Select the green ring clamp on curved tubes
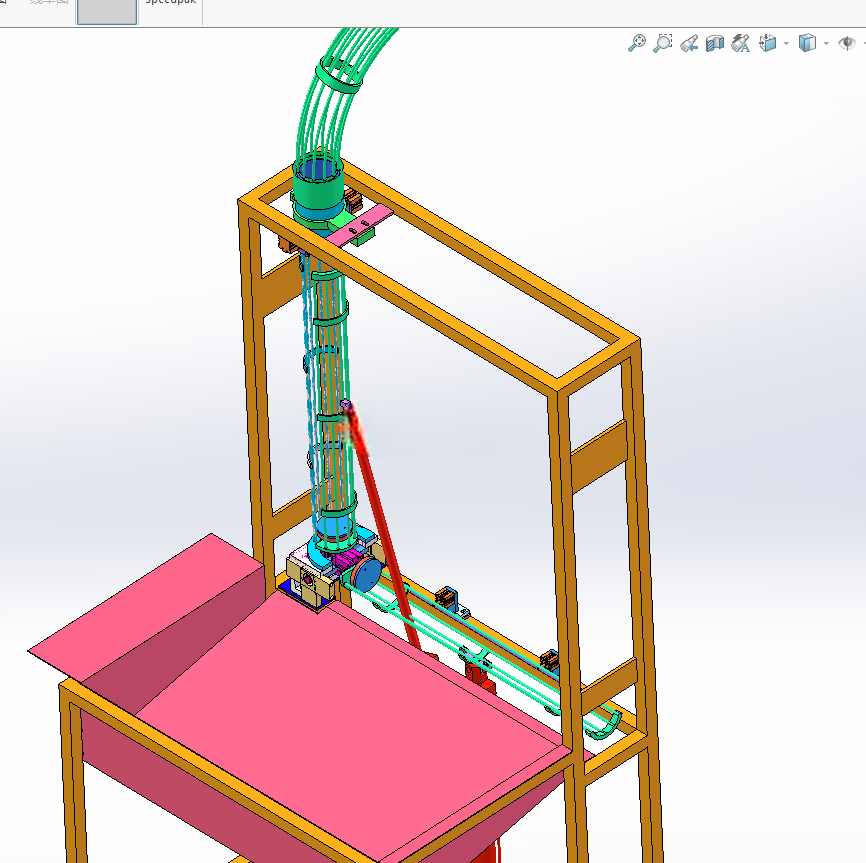Screen dimensions: 866x863 [x=339, y=76]
